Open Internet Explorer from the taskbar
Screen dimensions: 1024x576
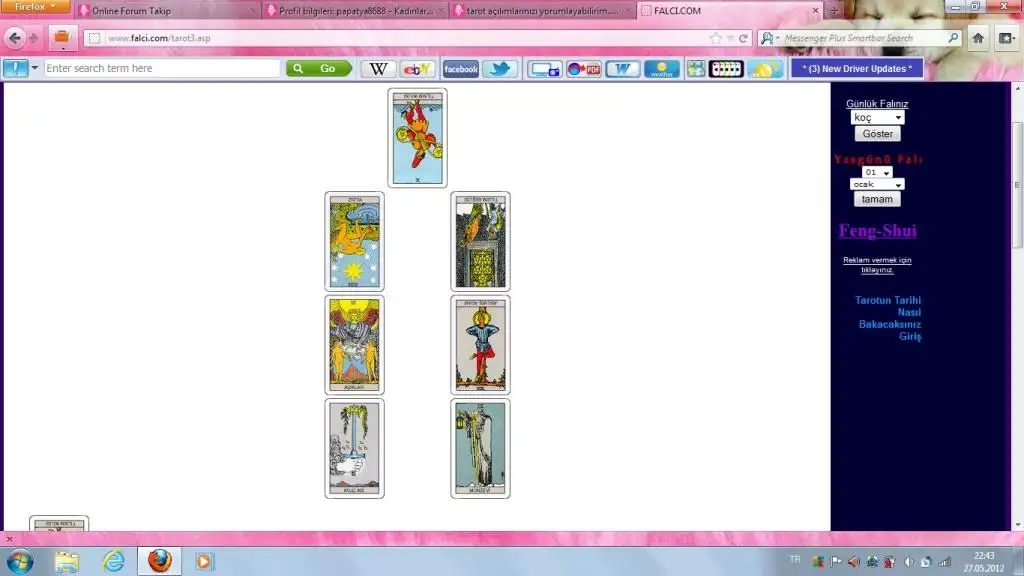coord(114,560)
